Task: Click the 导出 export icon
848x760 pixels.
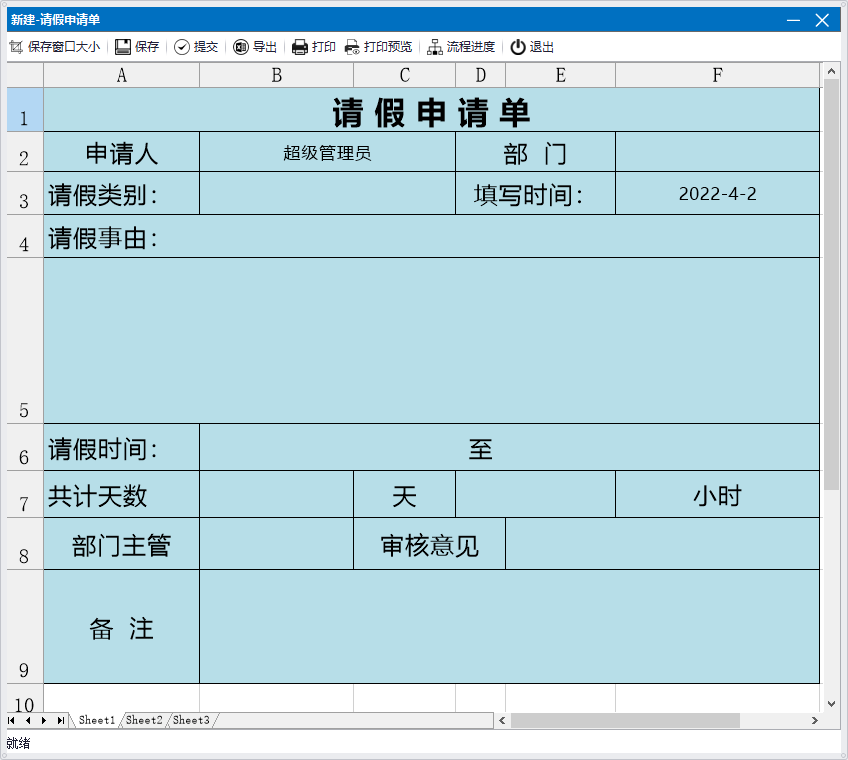Action: 241,47
